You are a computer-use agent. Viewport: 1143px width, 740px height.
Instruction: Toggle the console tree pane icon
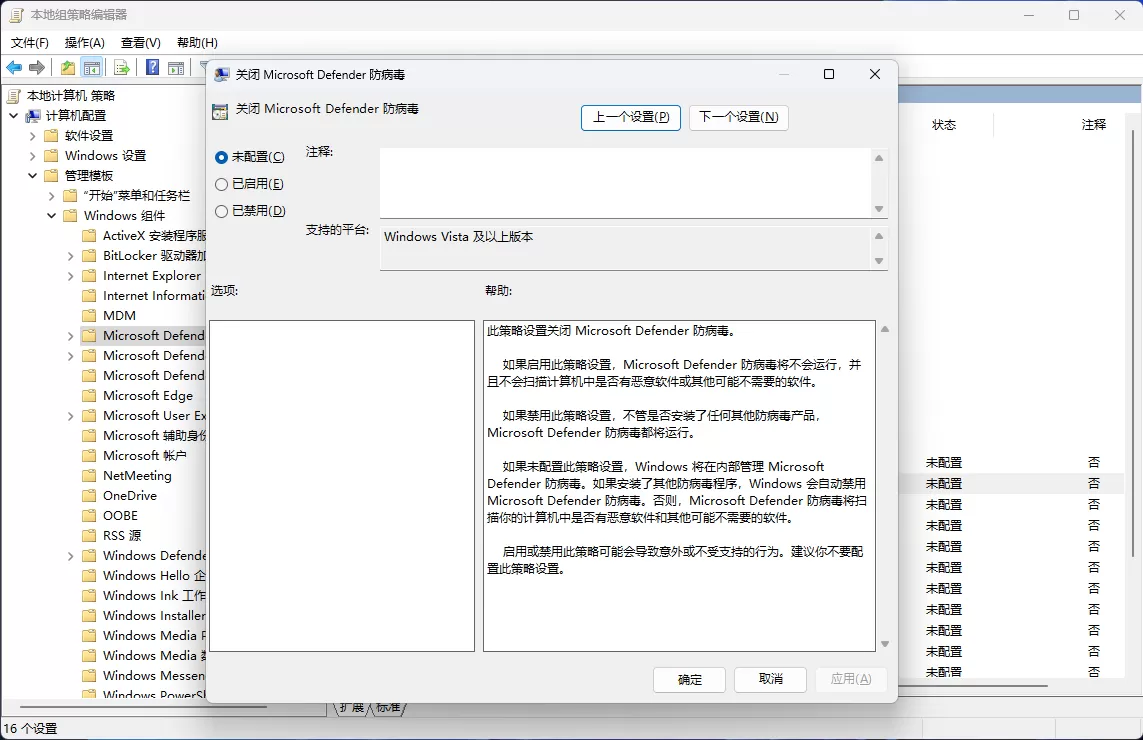(93, 67)
